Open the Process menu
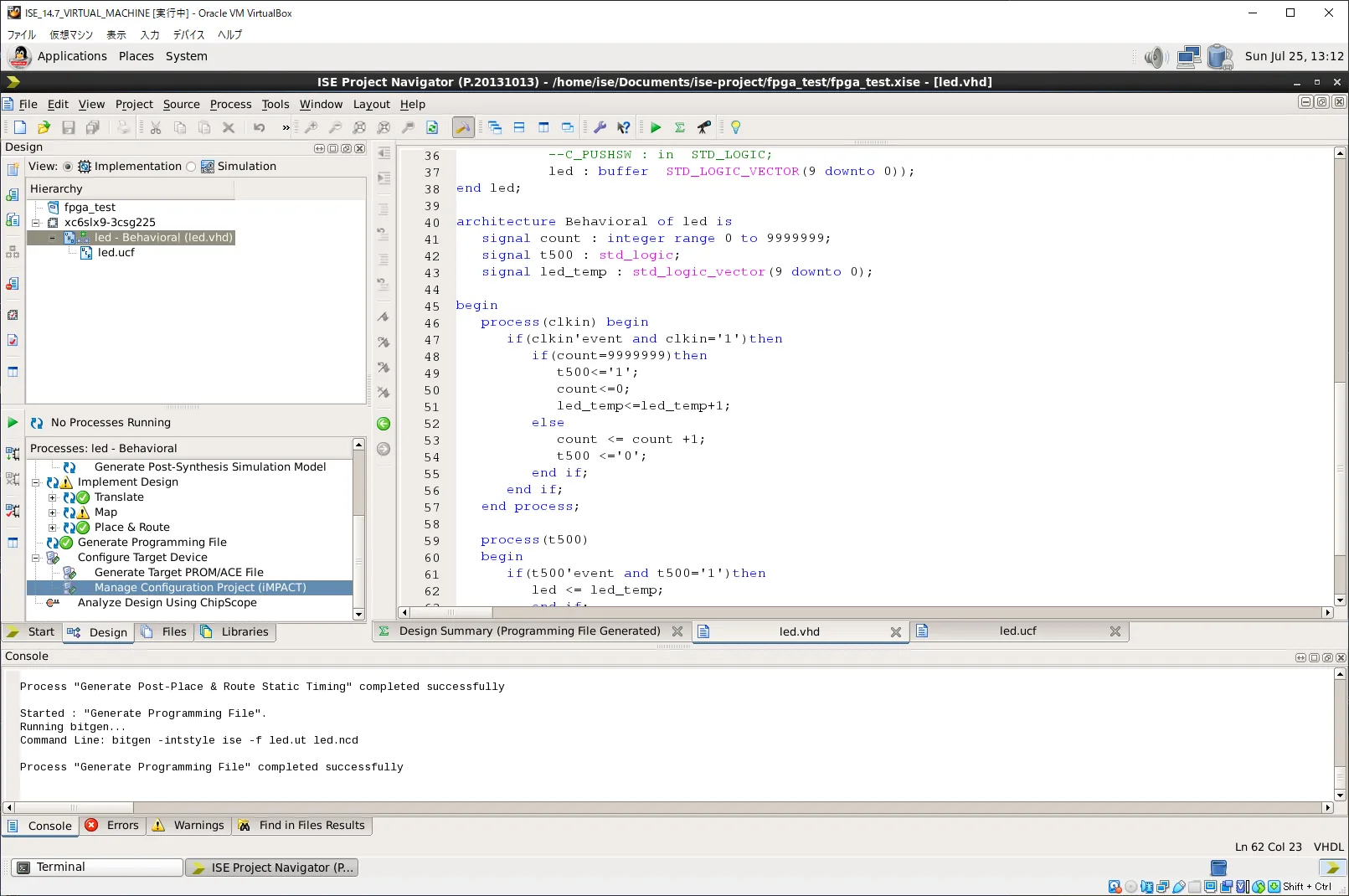 coord(230,104)
